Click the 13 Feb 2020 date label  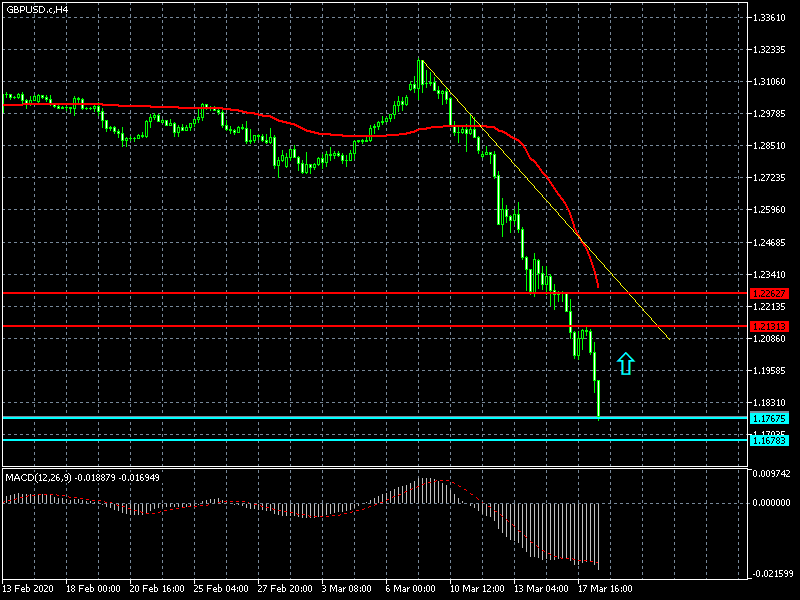(x=28, y=587)
